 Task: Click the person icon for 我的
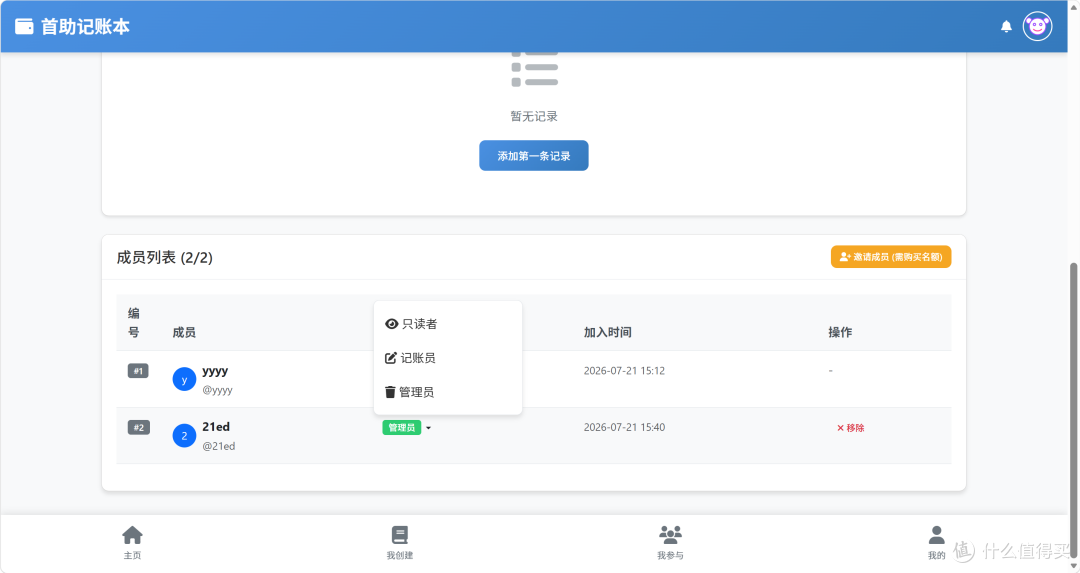point(937,535)
